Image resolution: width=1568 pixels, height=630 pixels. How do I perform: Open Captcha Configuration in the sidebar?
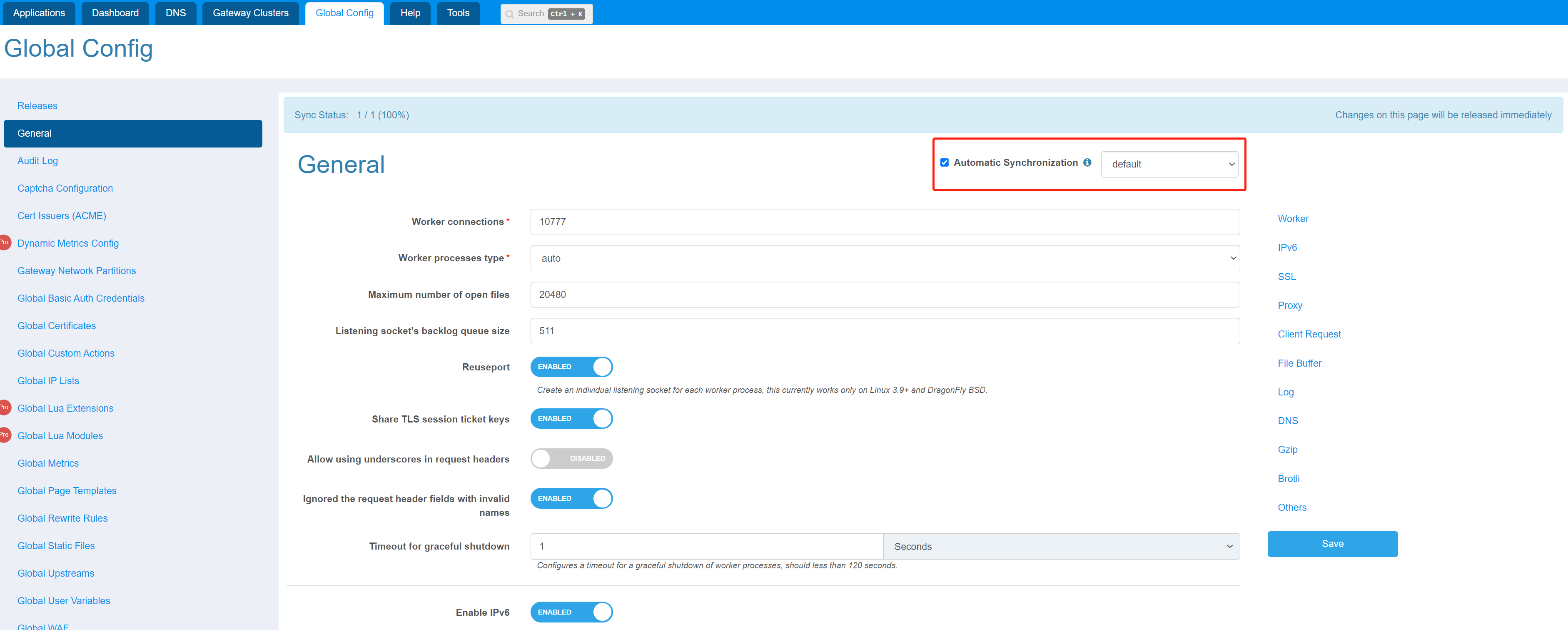[65, 188]
